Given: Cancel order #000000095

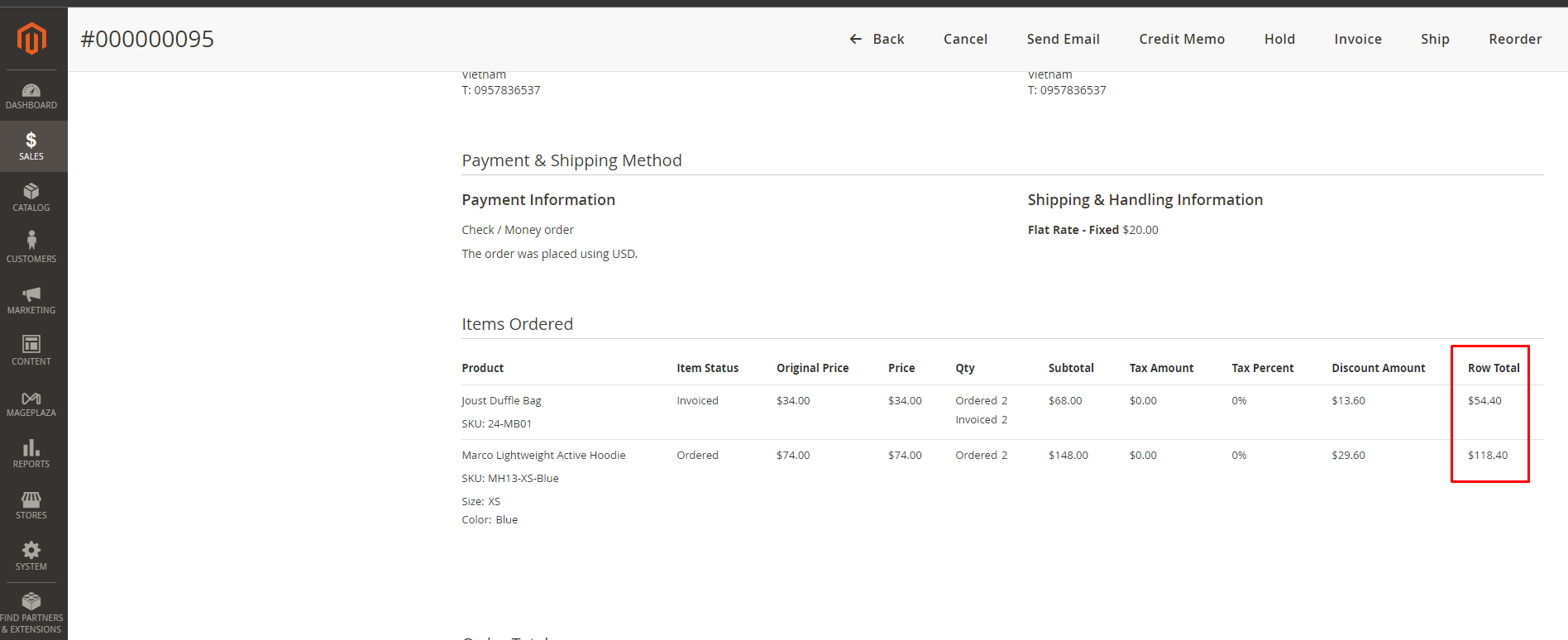Looking at the screenshot, I should click(x=965, y=39).
